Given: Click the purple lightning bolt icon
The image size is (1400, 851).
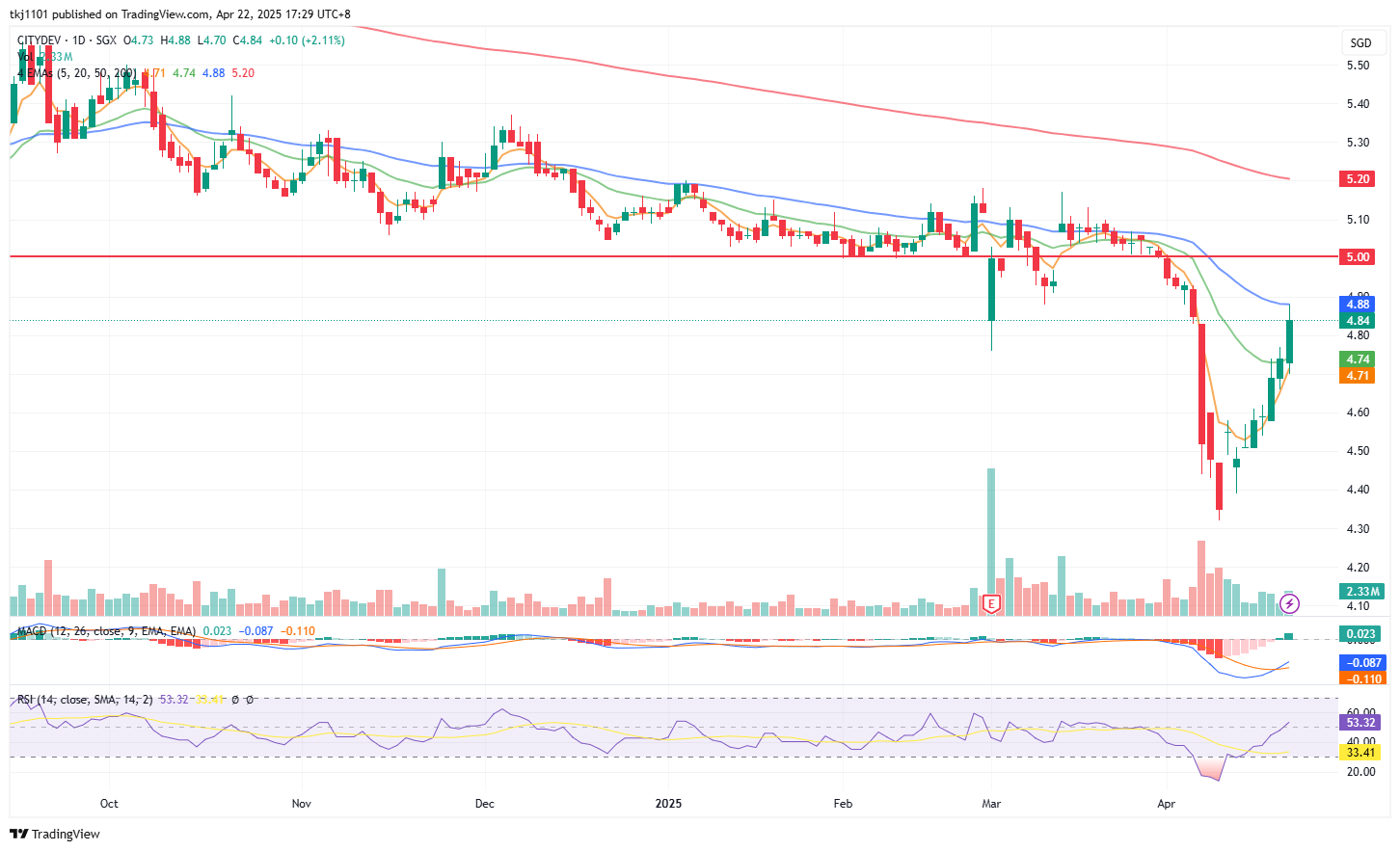Looking at the screenshot, I should click(x=1290, y=604).
